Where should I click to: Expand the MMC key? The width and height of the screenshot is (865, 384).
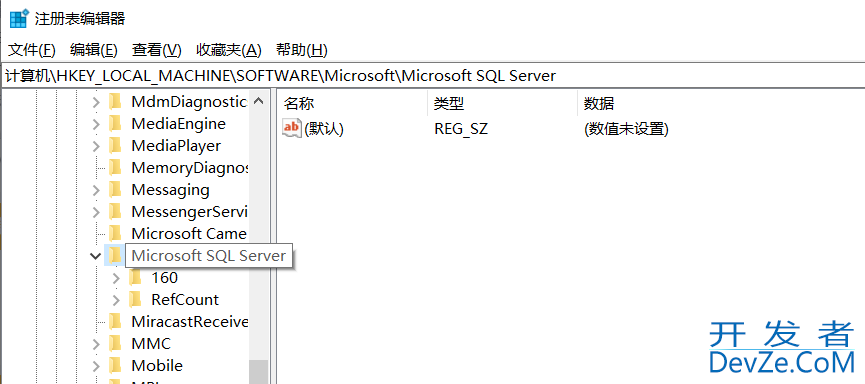click(96, 345)
